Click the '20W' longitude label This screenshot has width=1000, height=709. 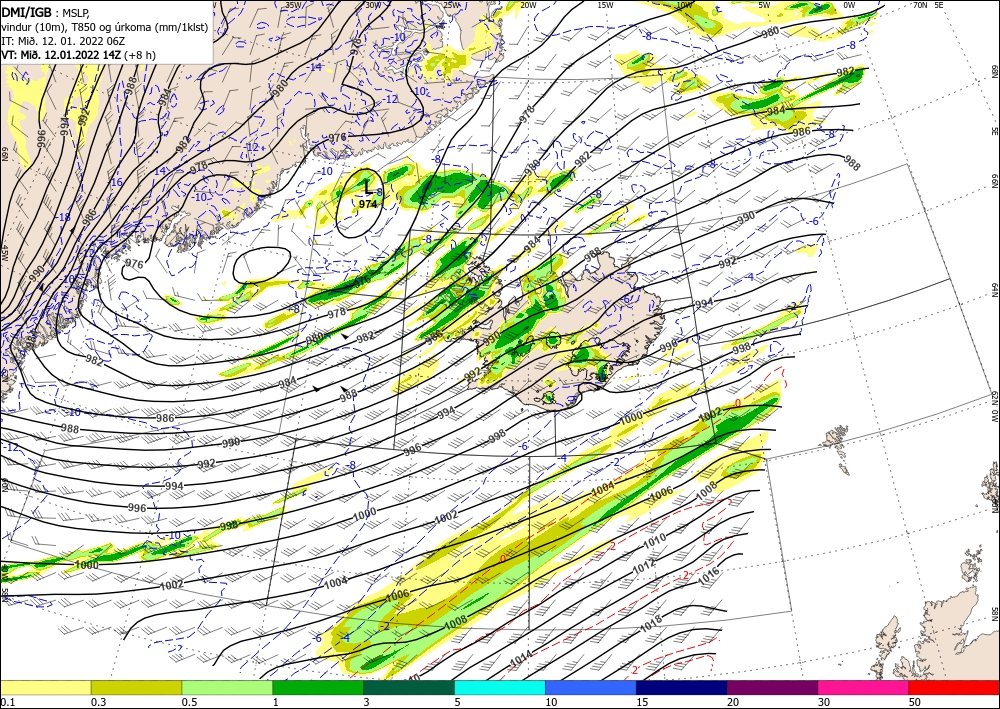click(528, 5)
